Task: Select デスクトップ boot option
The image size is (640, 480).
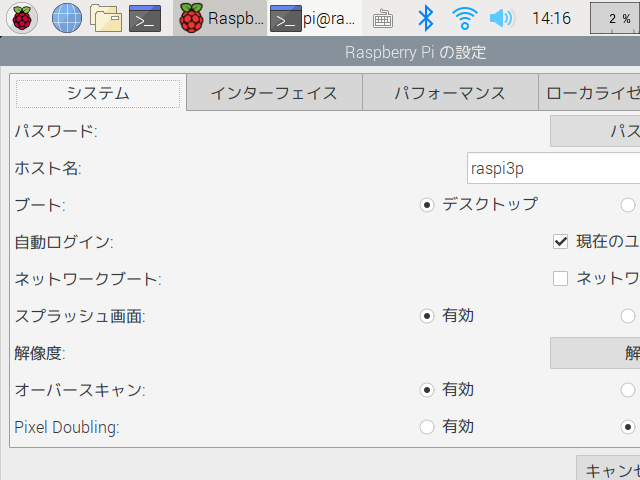Action: (428, 205)
